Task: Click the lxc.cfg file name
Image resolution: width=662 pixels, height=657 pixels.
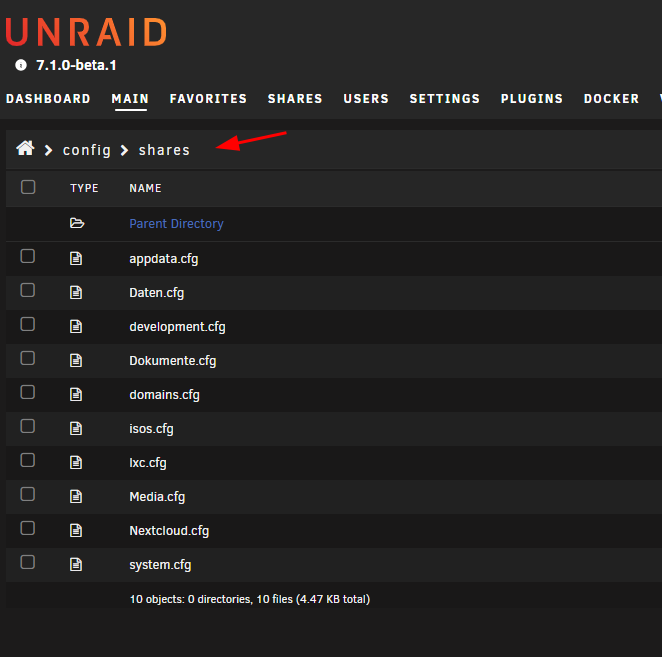Action: pos(148,463)
